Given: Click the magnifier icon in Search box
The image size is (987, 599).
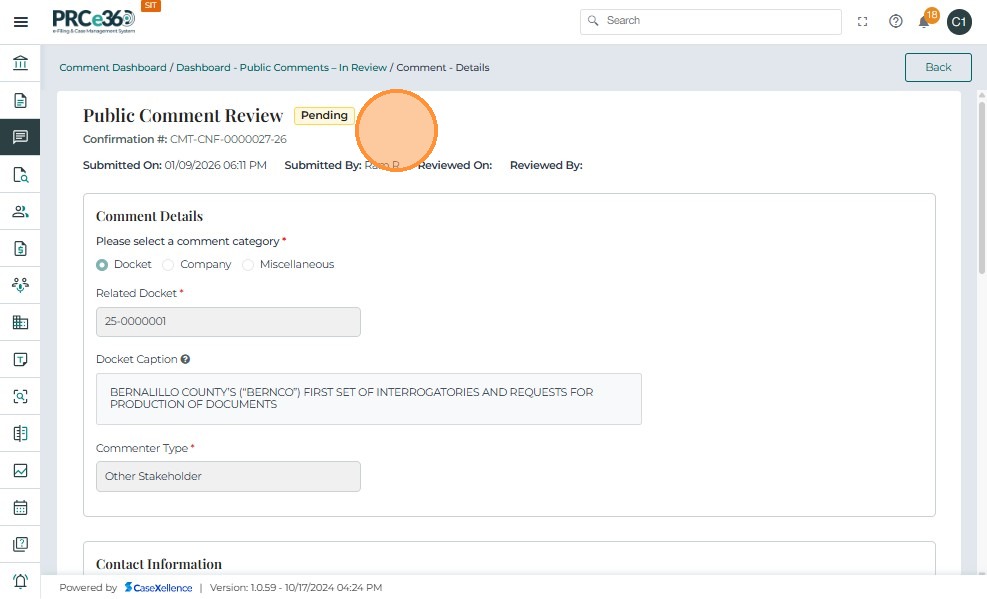Looking at the screenshot, I should point(593,21).
